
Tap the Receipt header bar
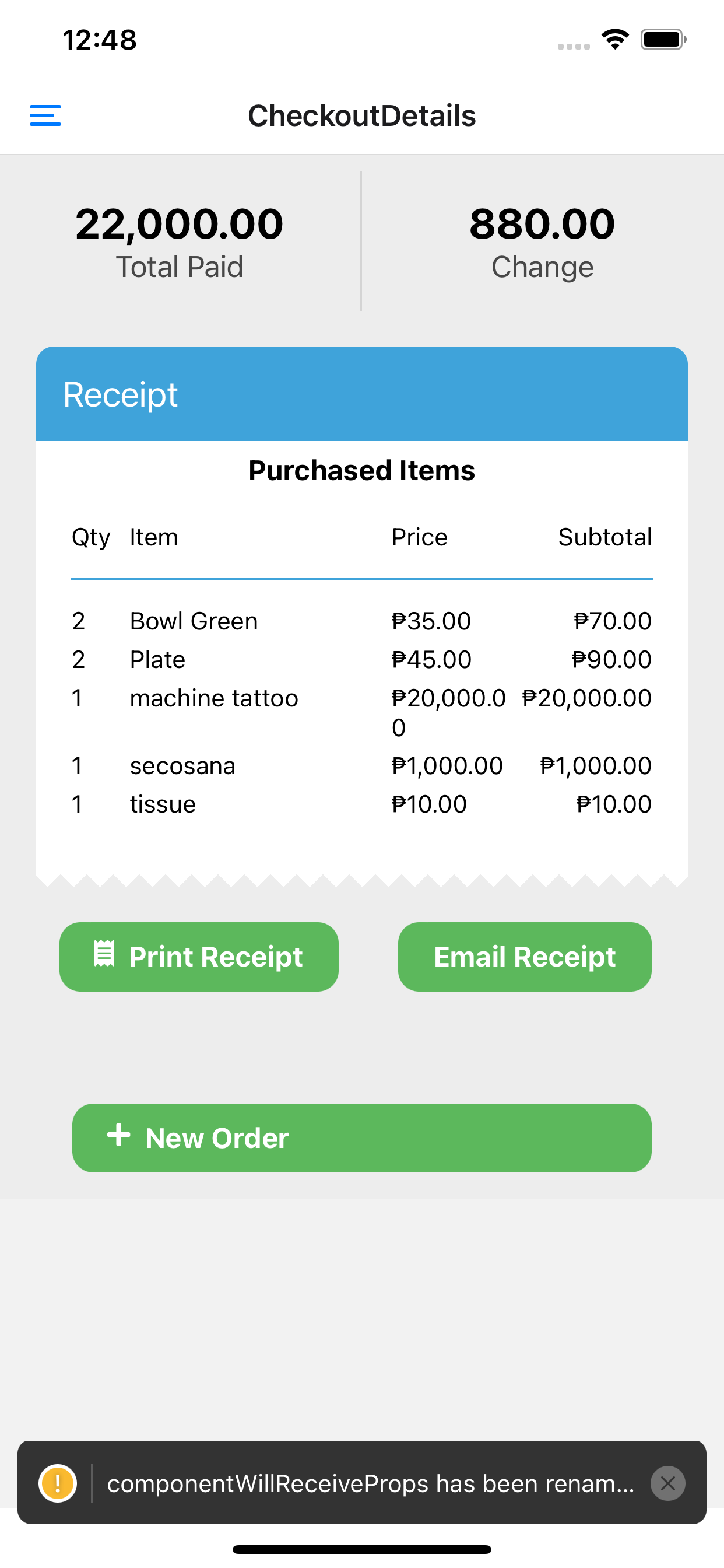pos(362,394)
